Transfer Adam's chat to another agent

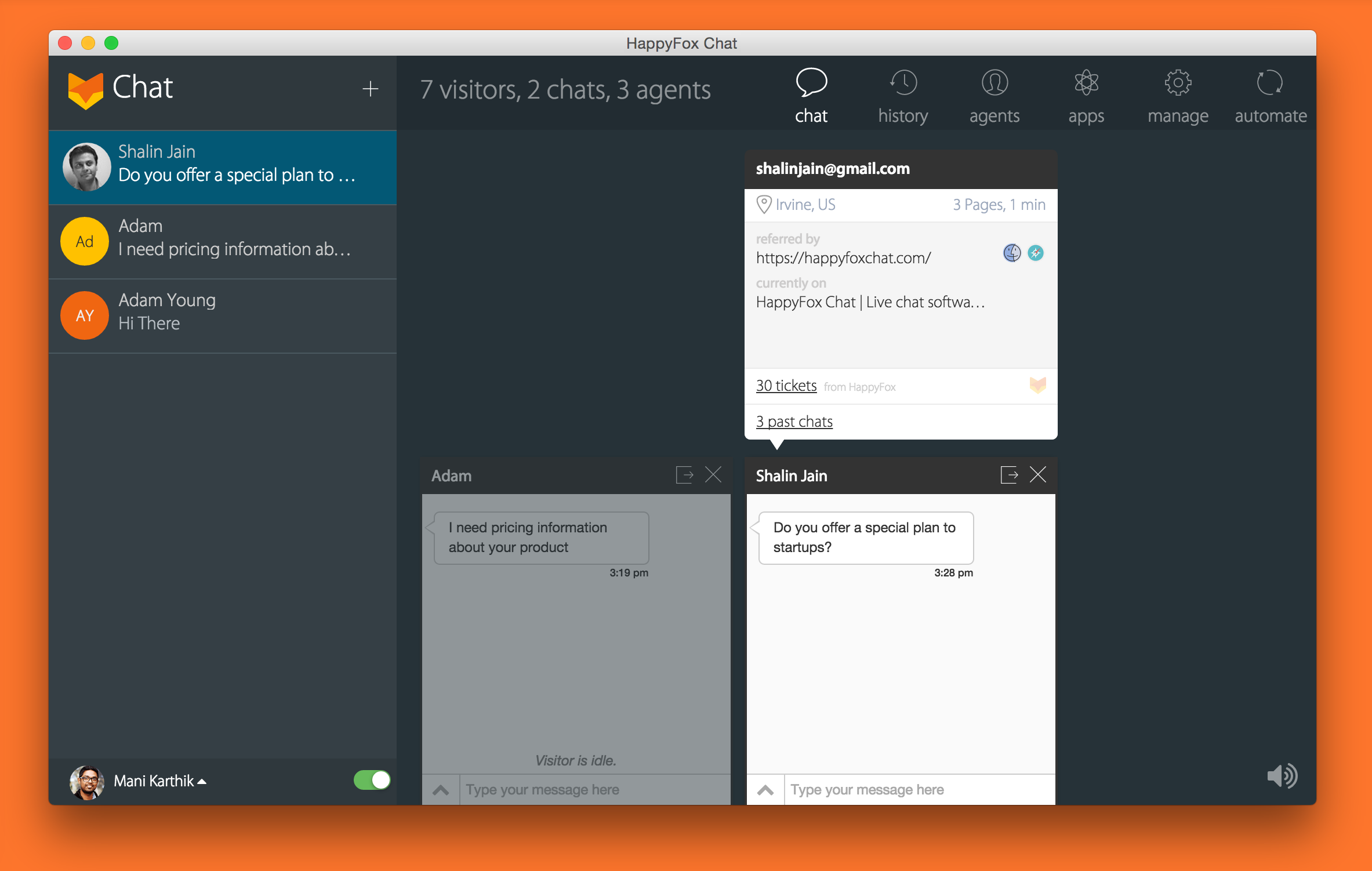coord(684,475)
